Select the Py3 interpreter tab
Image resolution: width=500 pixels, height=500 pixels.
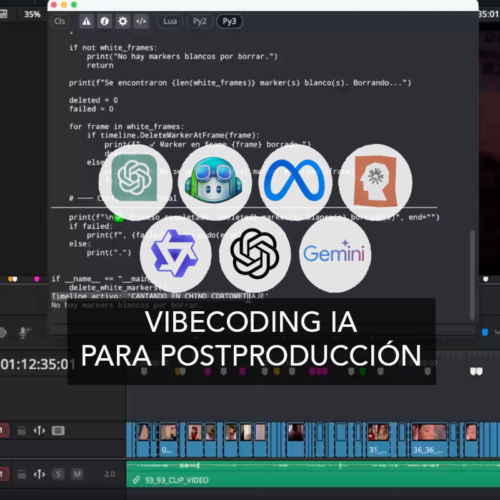[229, 21]
